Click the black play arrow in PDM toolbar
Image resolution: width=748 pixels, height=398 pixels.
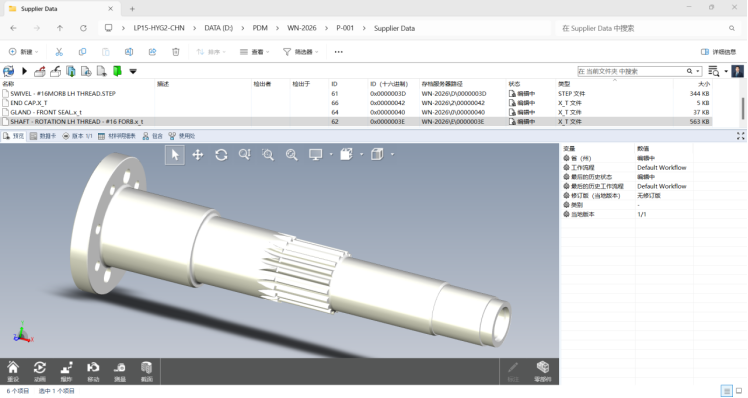pos(24,71)
